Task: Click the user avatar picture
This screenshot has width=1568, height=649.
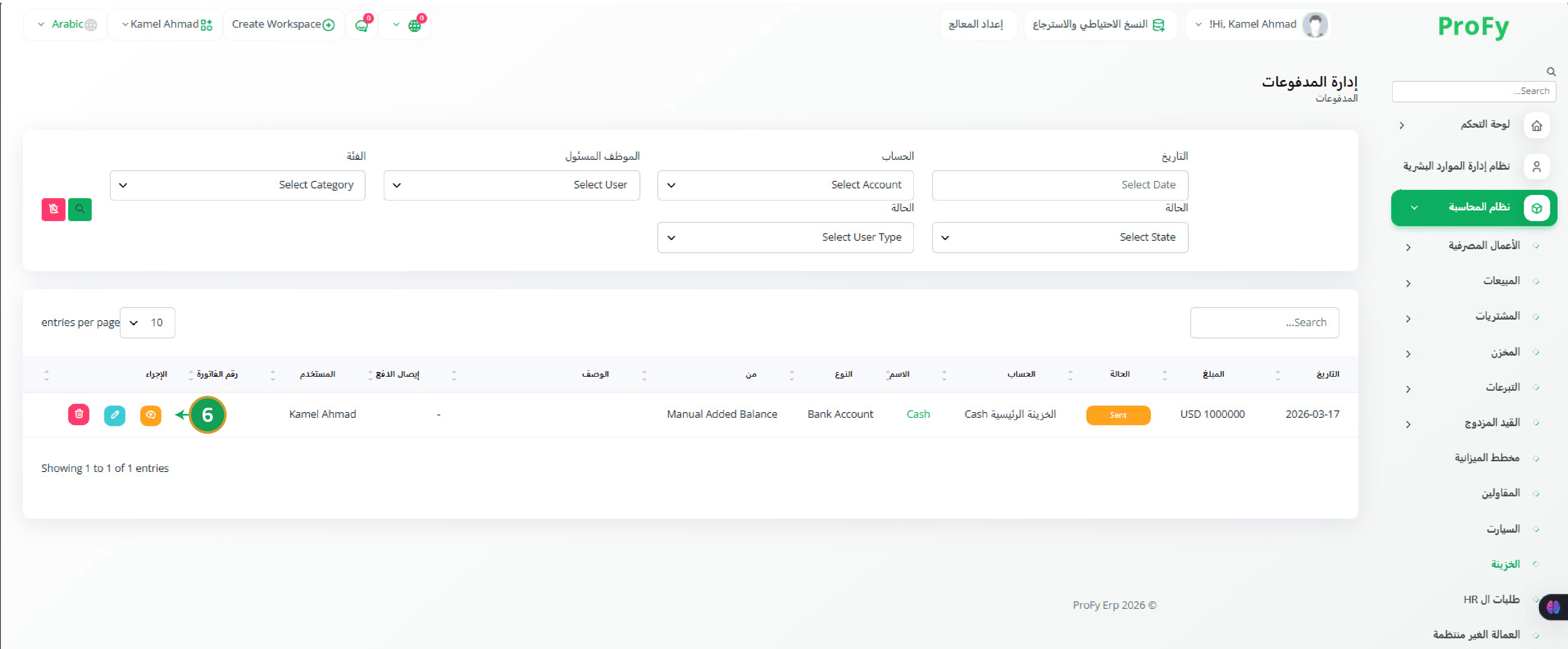Action: pyautogui.click(x=1315, y=25)
